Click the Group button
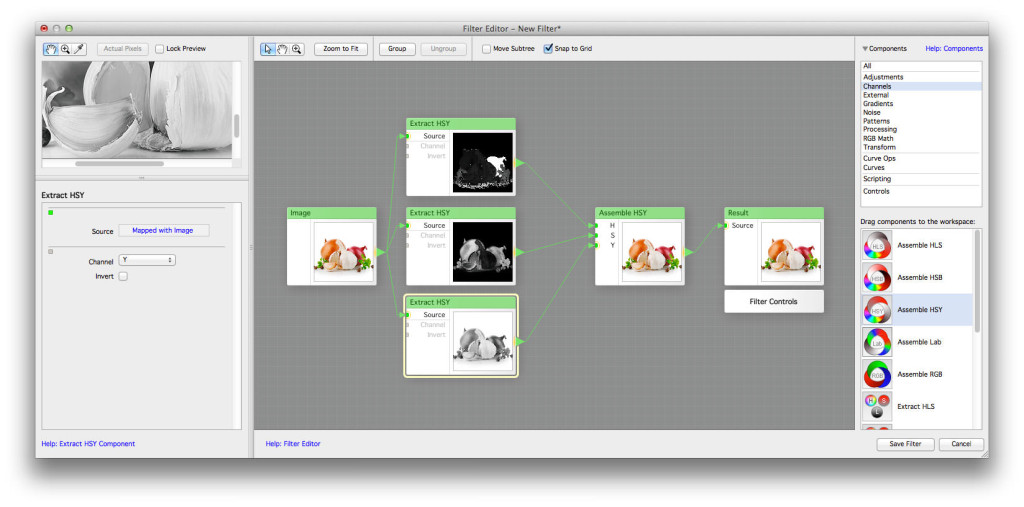Image resolution: width=1024 pixels, height=507 pixels. pyautogui.click(x=397, y=48)
